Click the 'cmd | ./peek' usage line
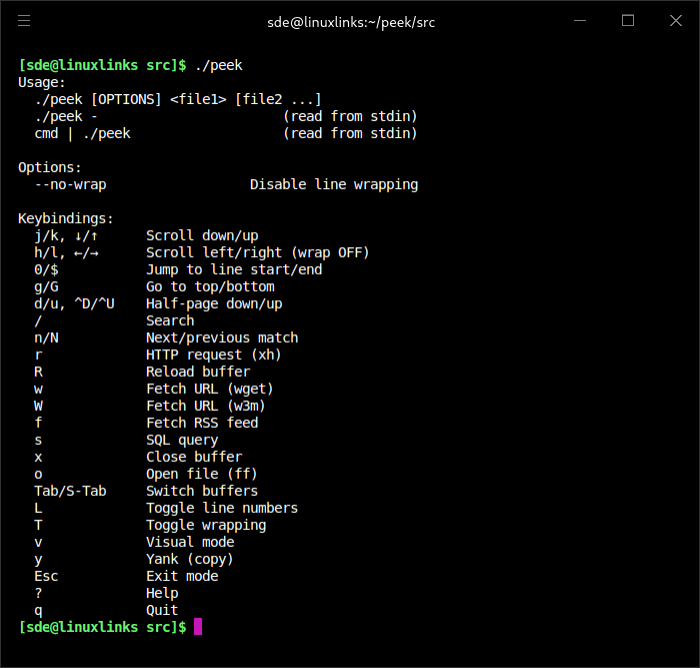The image size is (700, 668). tap(82, 133)
